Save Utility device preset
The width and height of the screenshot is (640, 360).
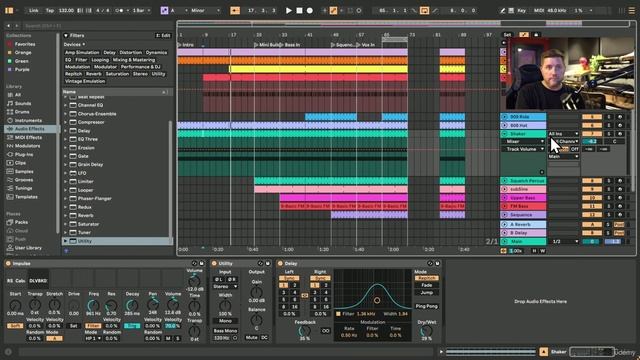268,264
